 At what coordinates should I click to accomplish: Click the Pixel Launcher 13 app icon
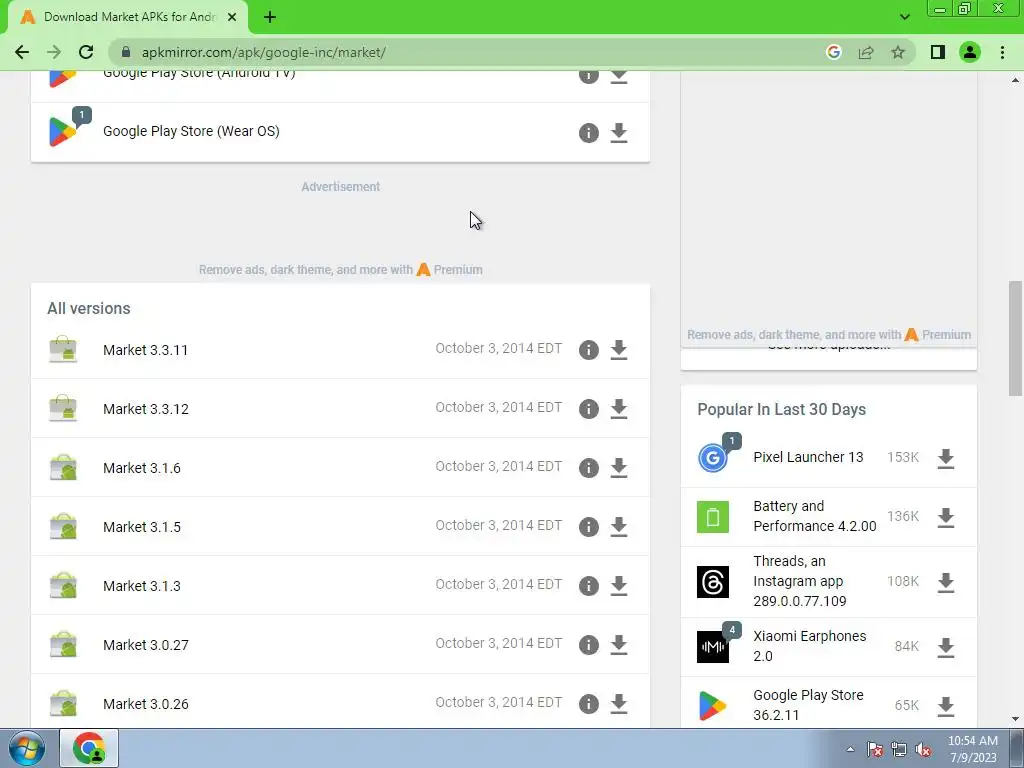click(x=712, y=458)
